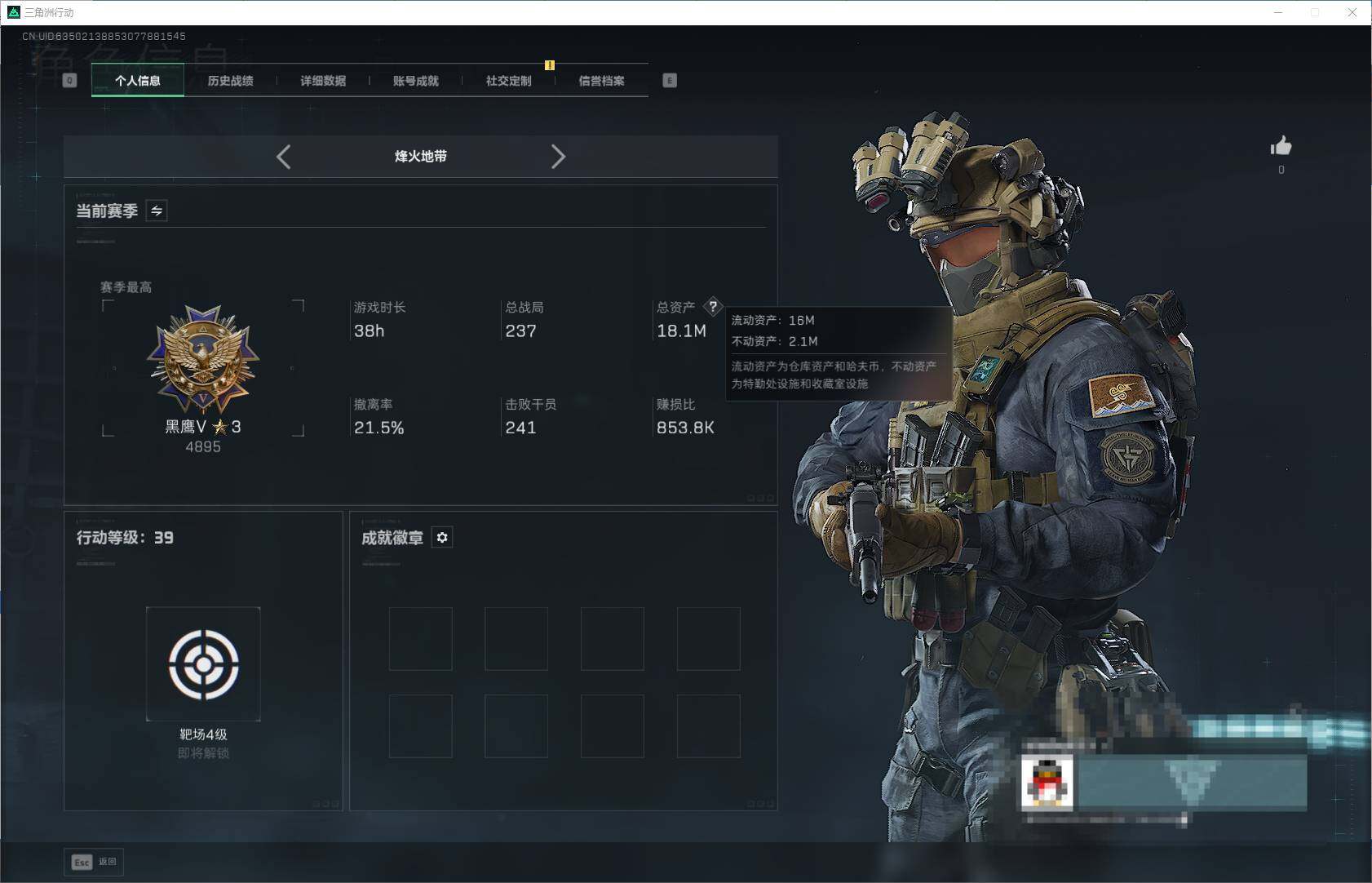Click the 赚损比 value 853.8K

[685, 428]
